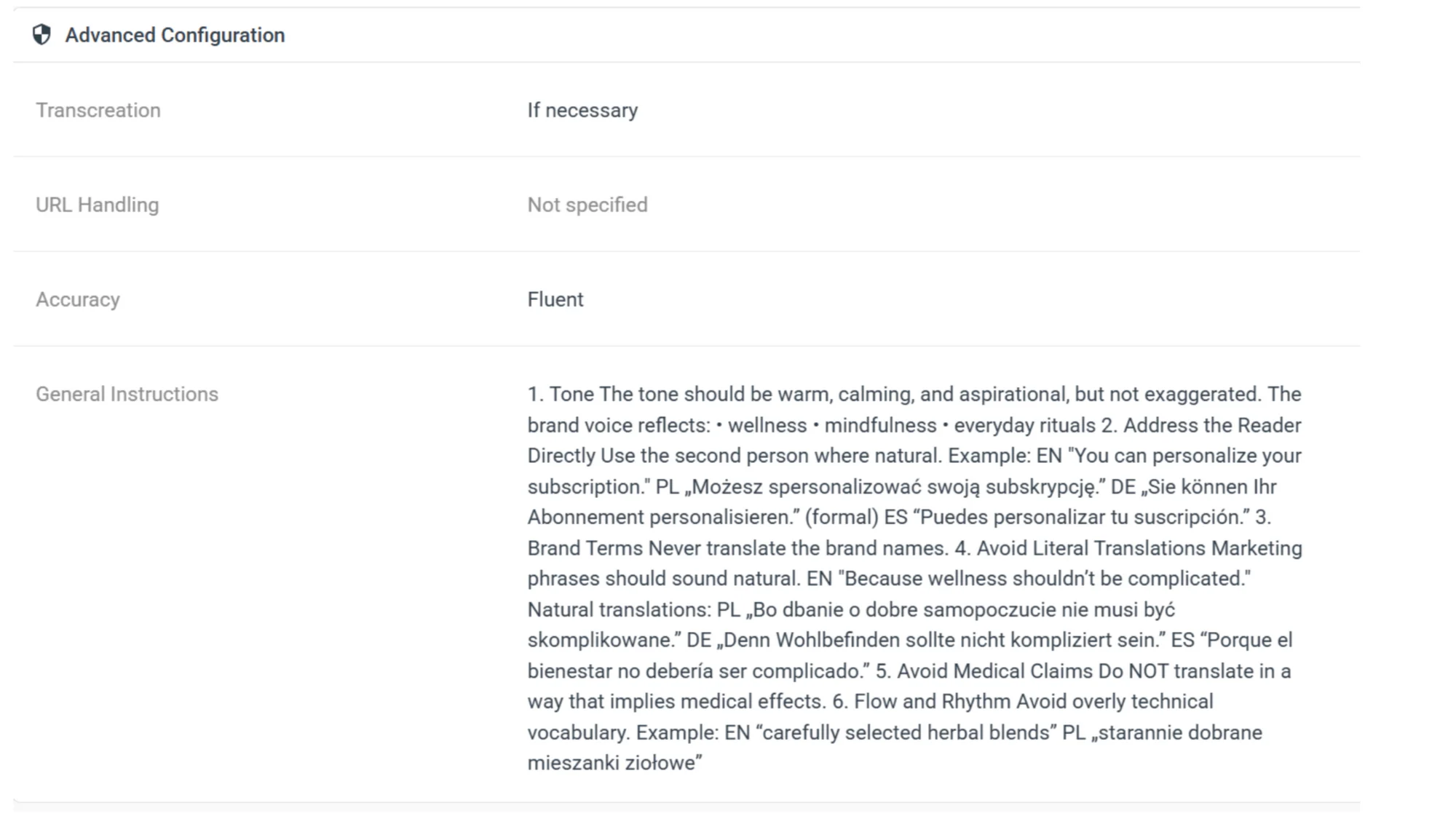Select the "Not specified" URL Handling value
The image size is (1456, 827).
(587, 205)
